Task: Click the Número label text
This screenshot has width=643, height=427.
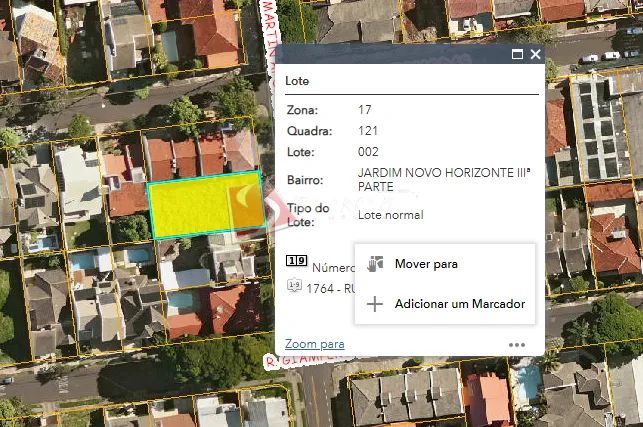Action: click(333, 268)
